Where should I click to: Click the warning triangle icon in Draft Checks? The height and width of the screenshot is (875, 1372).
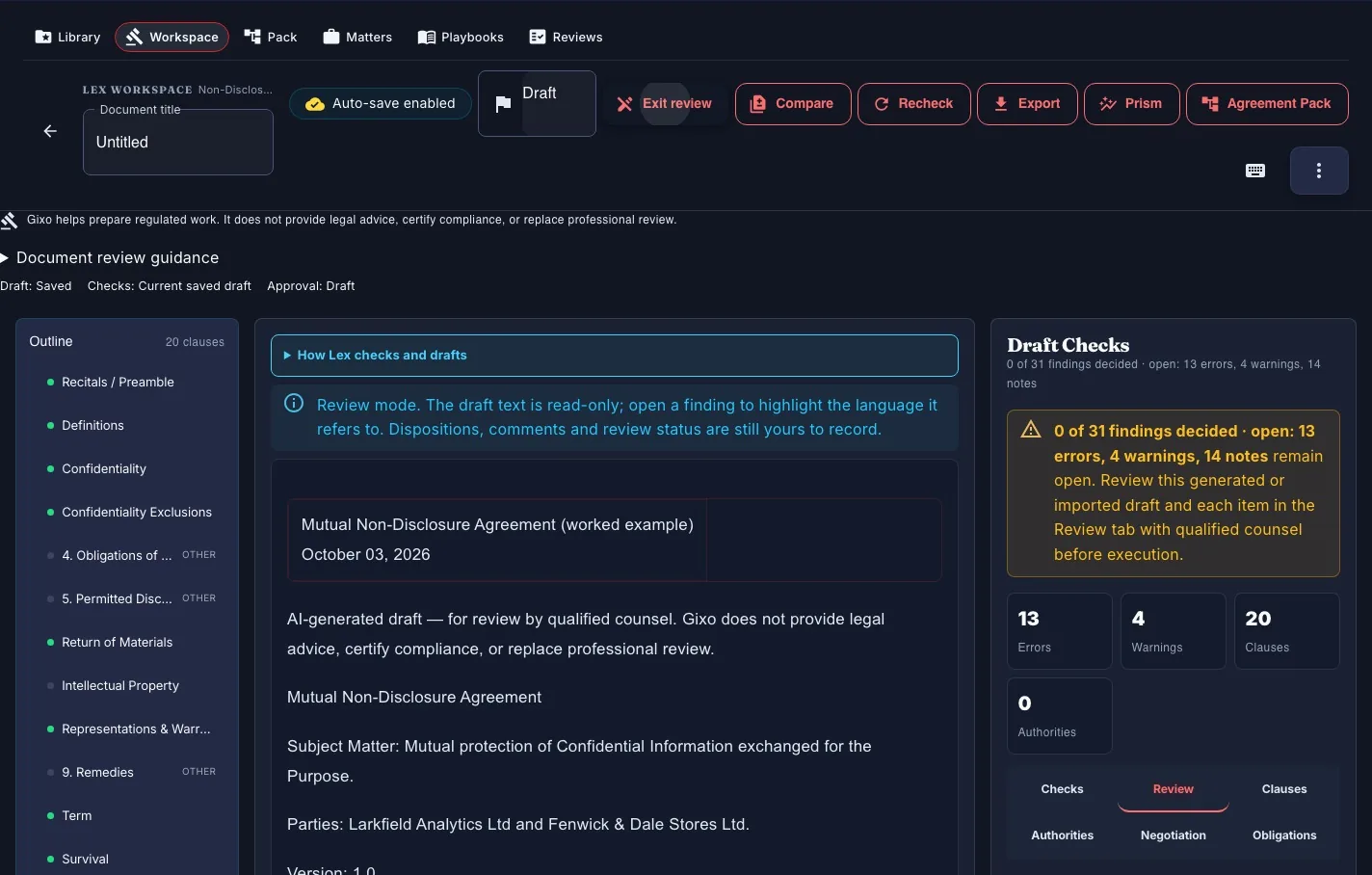[1031, 430]
